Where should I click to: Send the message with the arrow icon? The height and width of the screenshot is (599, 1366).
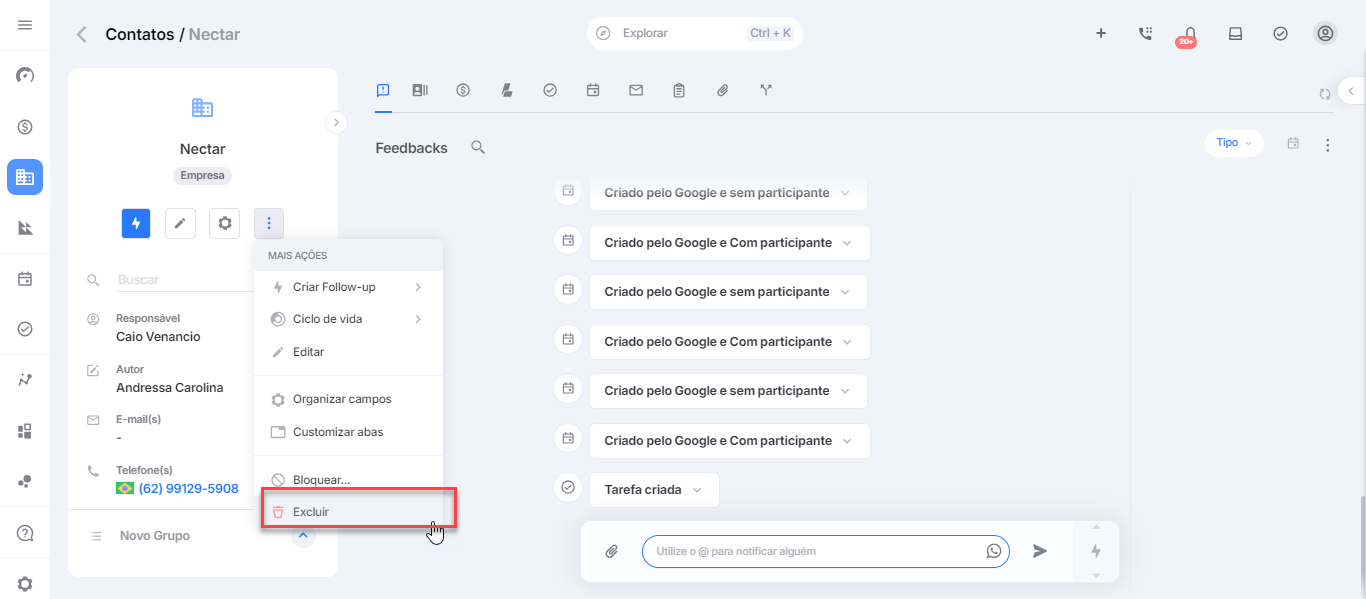pyautogui.click(x=1040, y=551)
